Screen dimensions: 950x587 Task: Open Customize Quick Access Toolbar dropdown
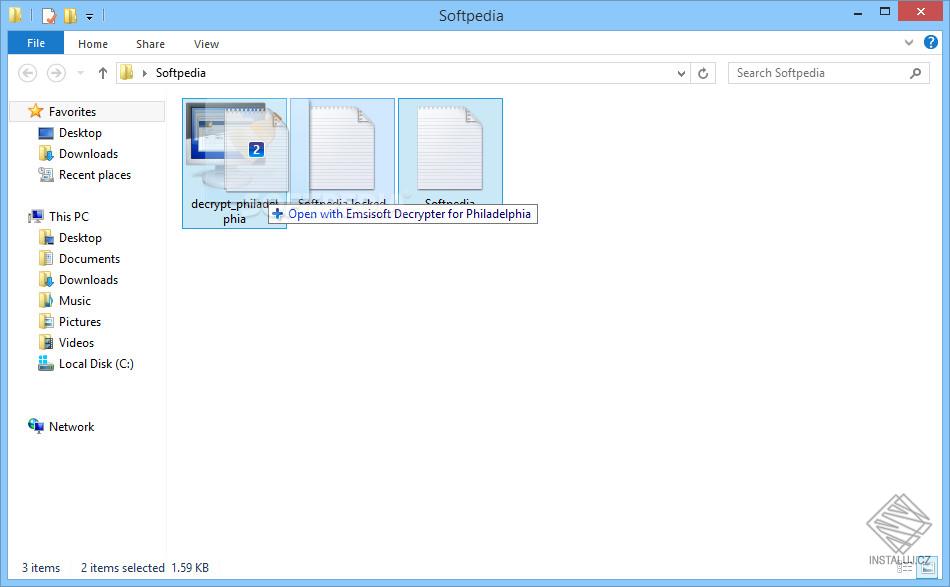(x=89, y=16)
